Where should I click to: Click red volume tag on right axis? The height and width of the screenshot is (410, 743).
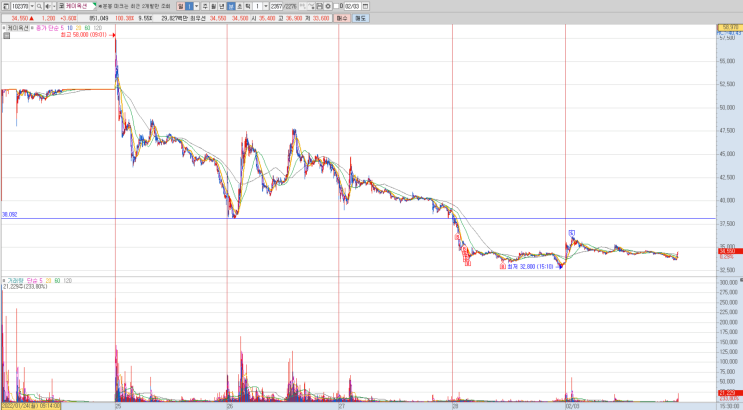(730, 393)
